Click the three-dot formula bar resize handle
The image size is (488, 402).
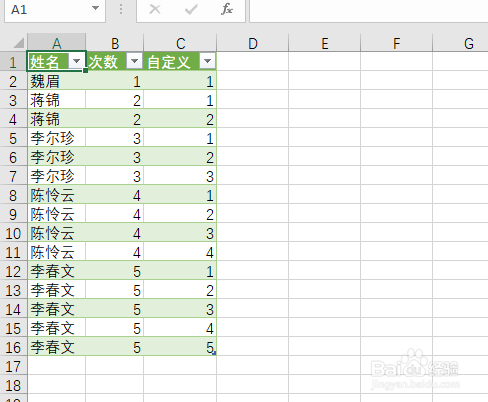tap(121, 9)
